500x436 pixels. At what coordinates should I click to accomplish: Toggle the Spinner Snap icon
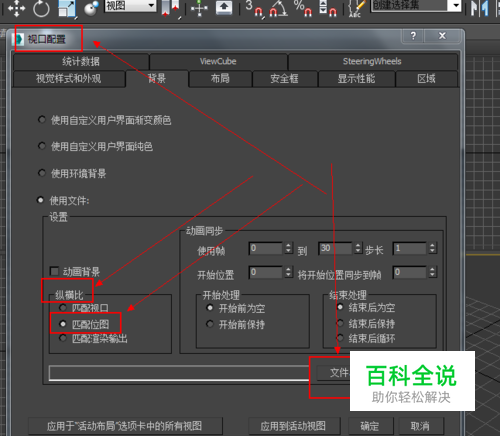(x=327, y=8)
